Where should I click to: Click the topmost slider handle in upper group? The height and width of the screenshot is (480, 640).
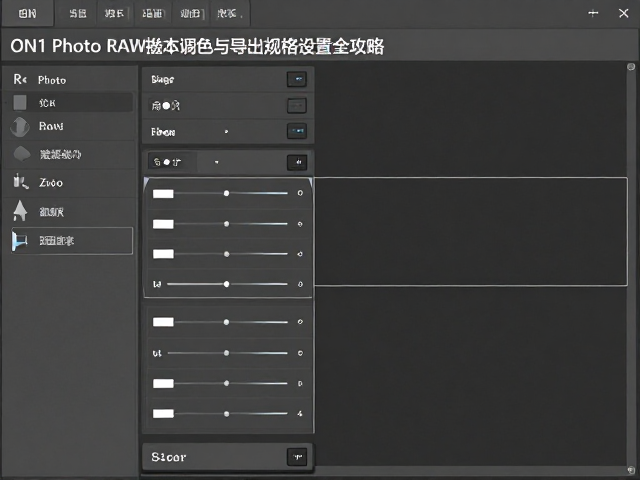coord(227,193)
